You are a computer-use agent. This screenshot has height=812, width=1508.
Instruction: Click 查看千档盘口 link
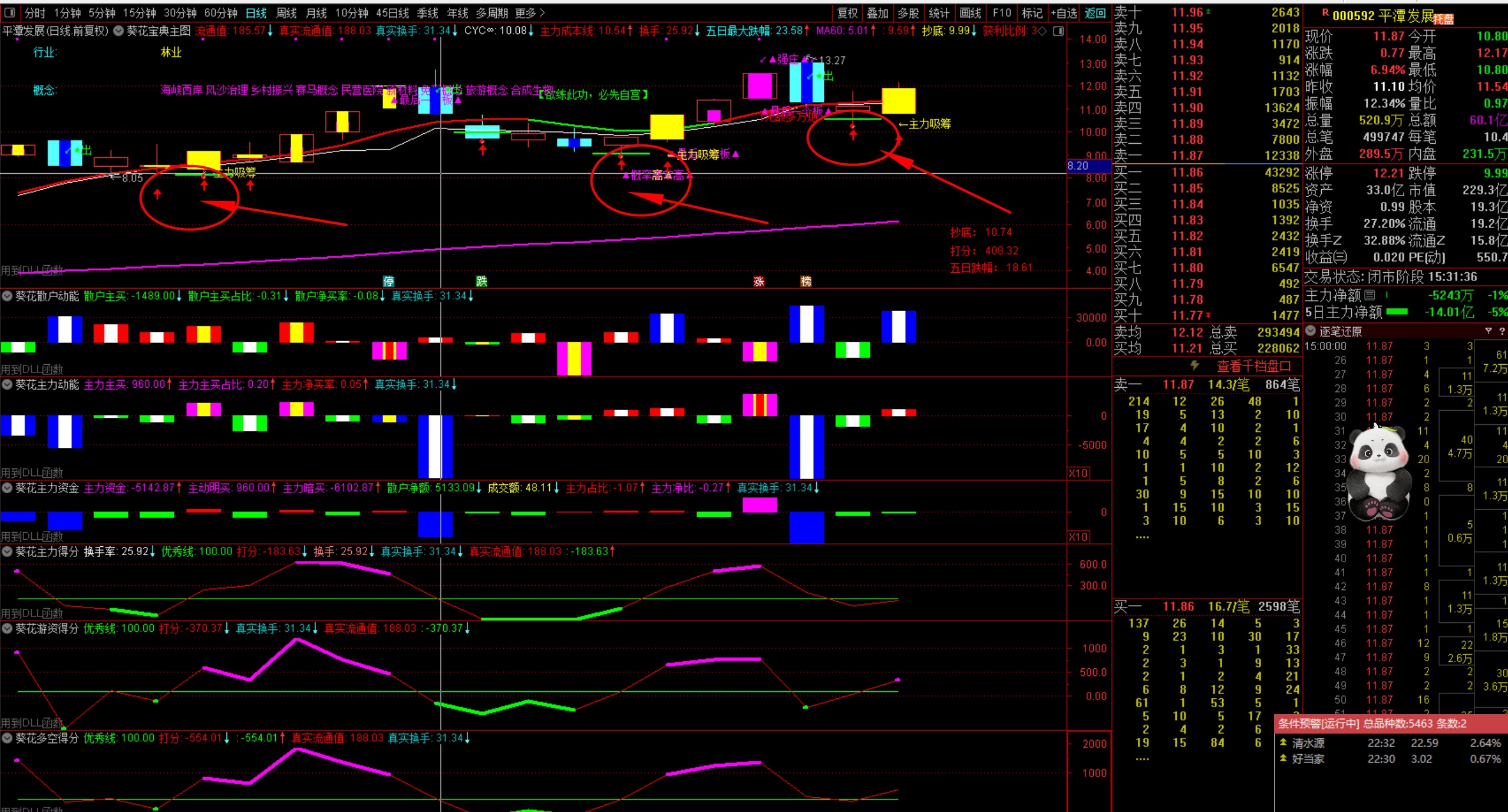(x=1254, y=366)
